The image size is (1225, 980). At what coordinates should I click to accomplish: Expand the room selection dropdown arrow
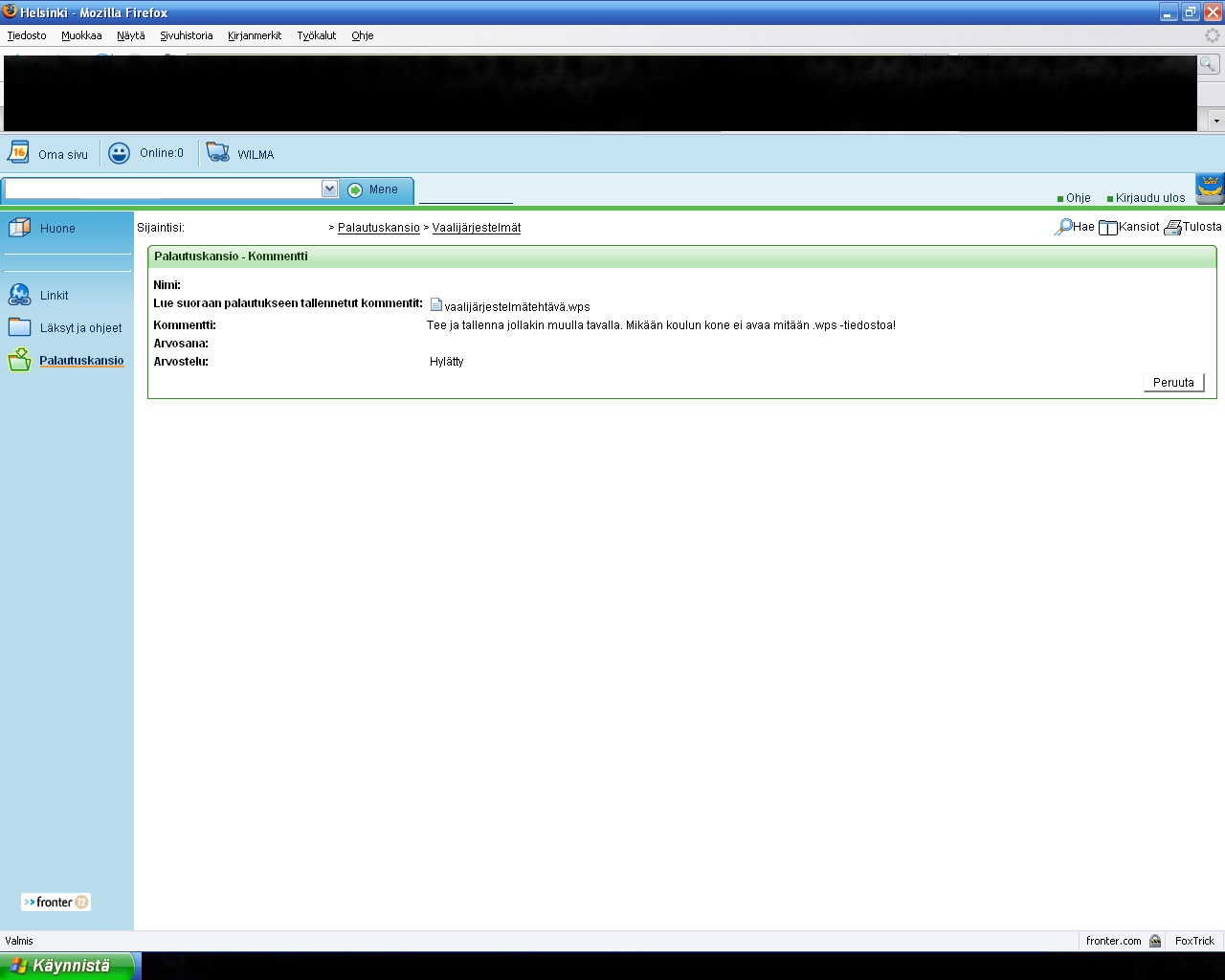[330, 189]
